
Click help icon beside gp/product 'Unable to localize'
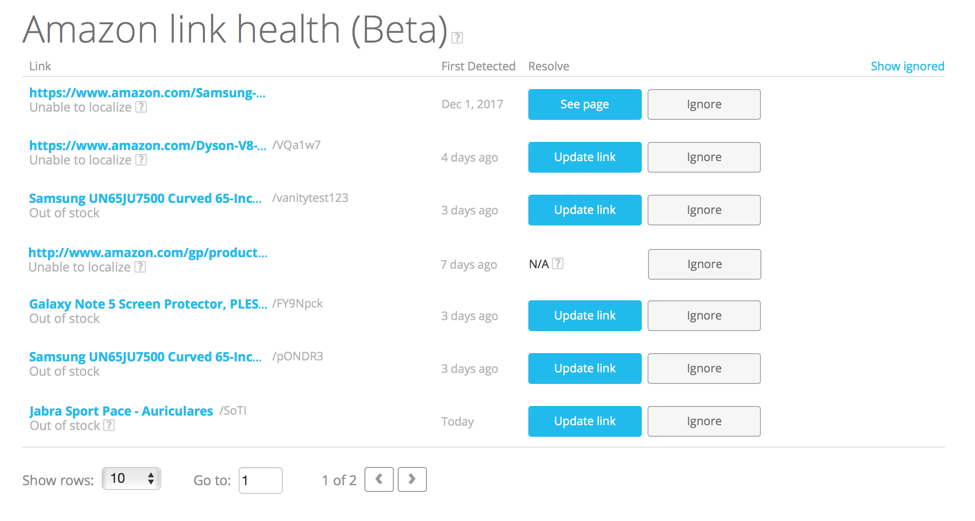[141, 267]
